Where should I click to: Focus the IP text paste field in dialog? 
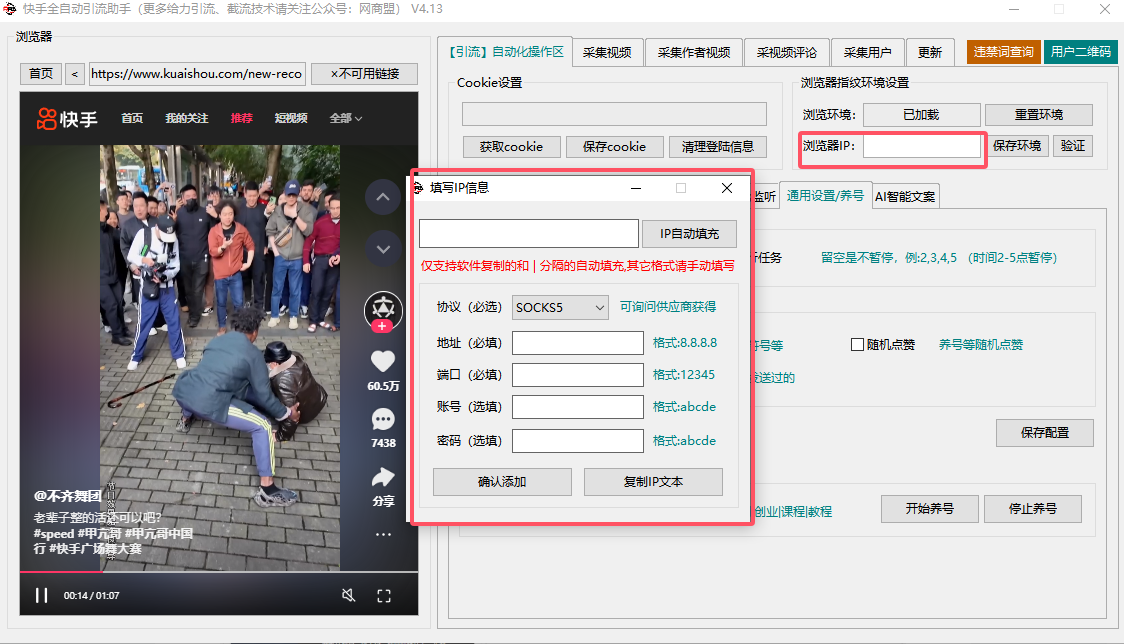pos(529,234)
